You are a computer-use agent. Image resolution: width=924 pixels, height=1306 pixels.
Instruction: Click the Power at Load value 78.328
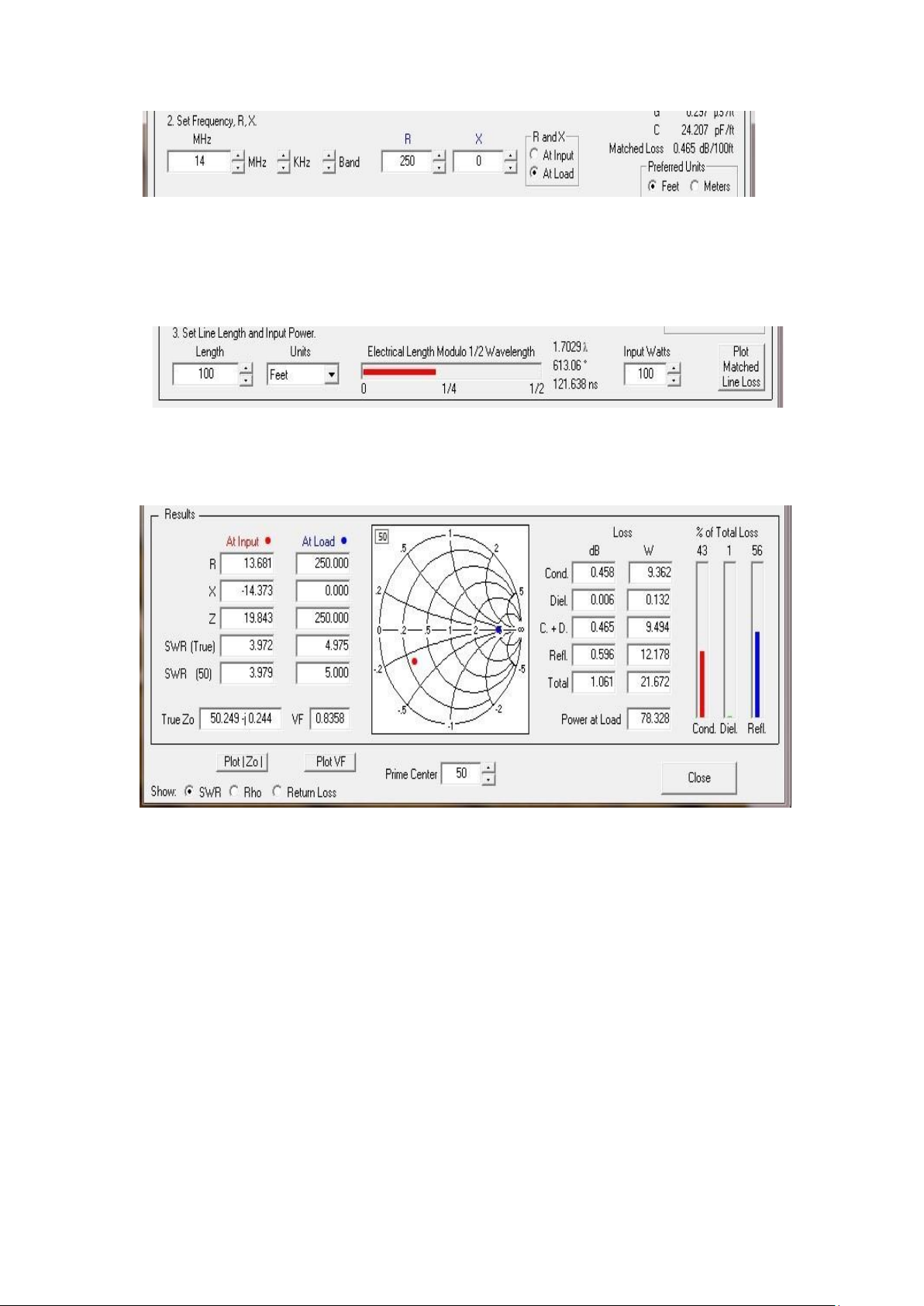coord(650,718)
